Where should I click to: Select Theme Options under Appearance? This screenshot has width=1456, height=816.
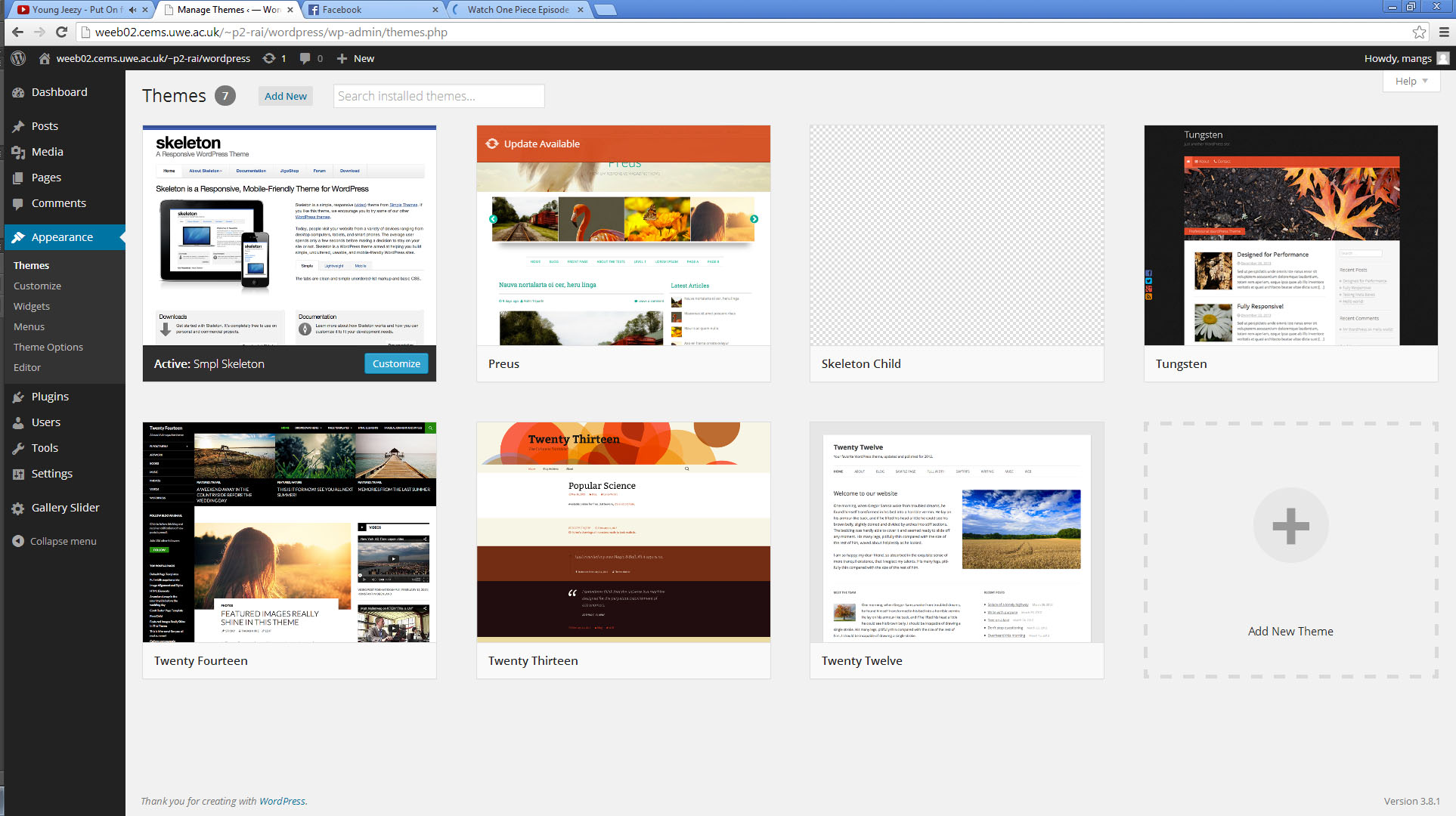pos(48,346)
